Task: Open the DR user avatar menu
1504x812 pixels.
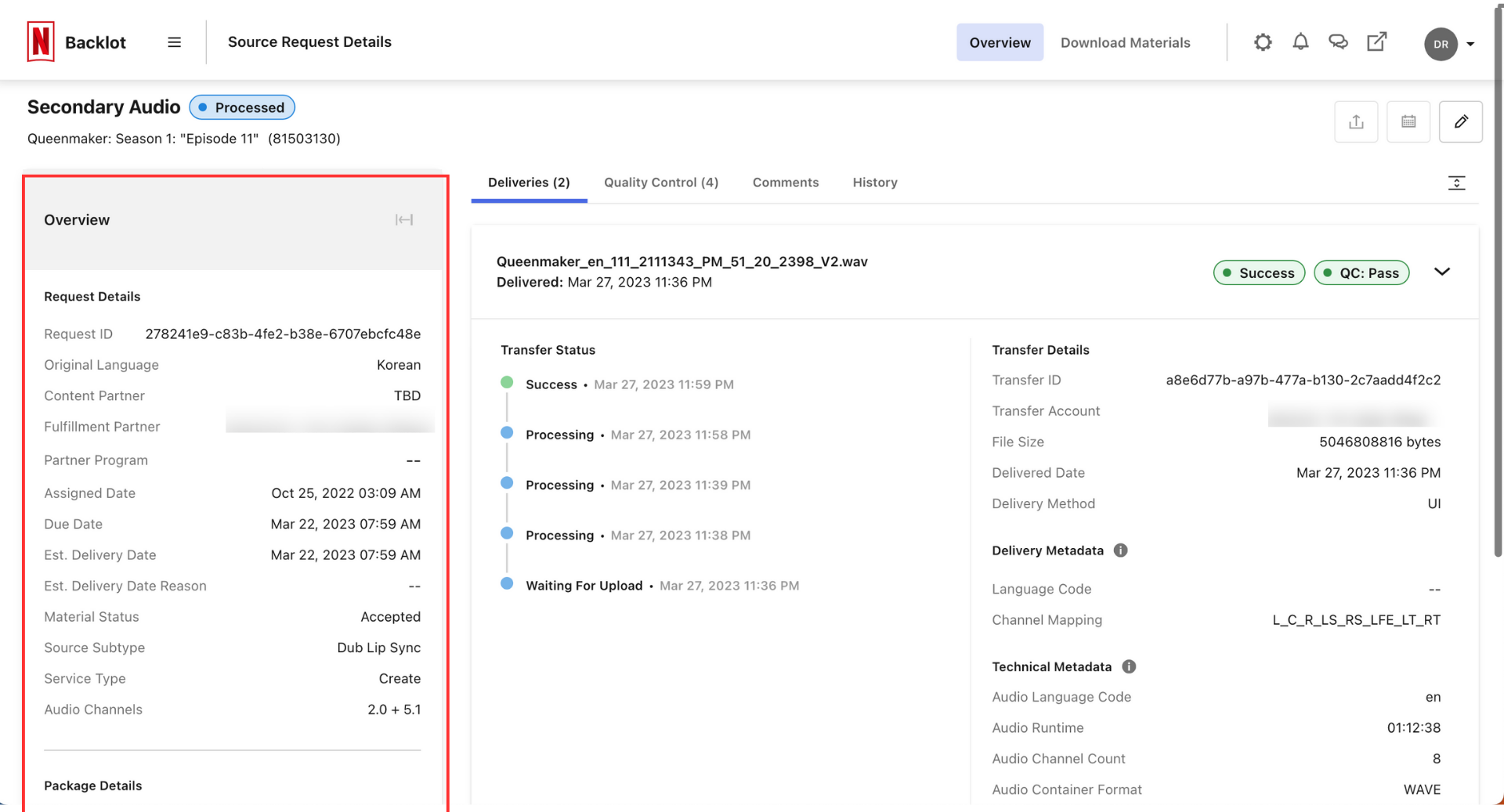Action: pos(1448,44)
